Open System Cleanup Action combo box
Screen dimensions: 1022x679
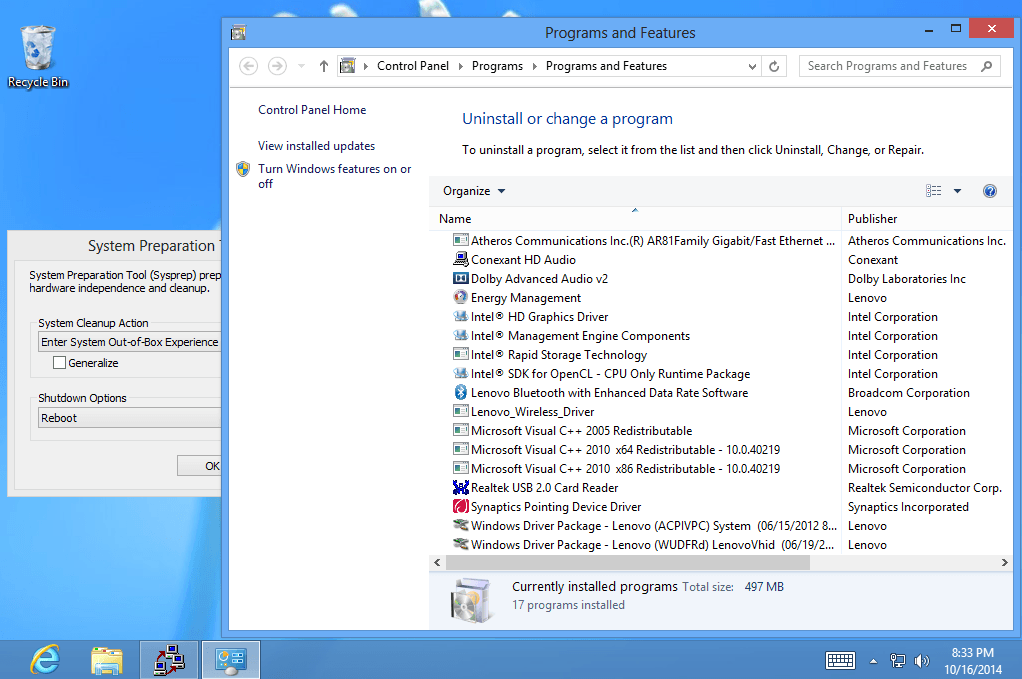click(129, 342)
